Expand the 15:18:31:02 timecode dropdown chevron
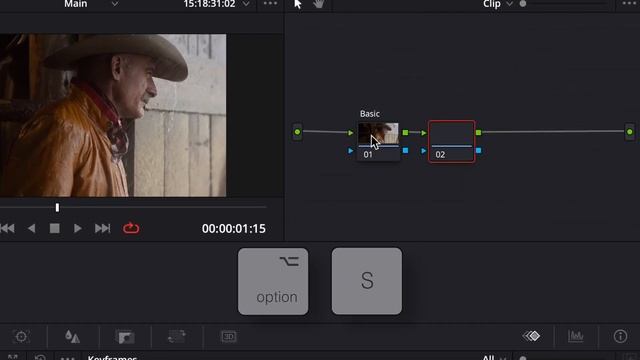Viewport: 640px width, 360px height. coord(246,4)
